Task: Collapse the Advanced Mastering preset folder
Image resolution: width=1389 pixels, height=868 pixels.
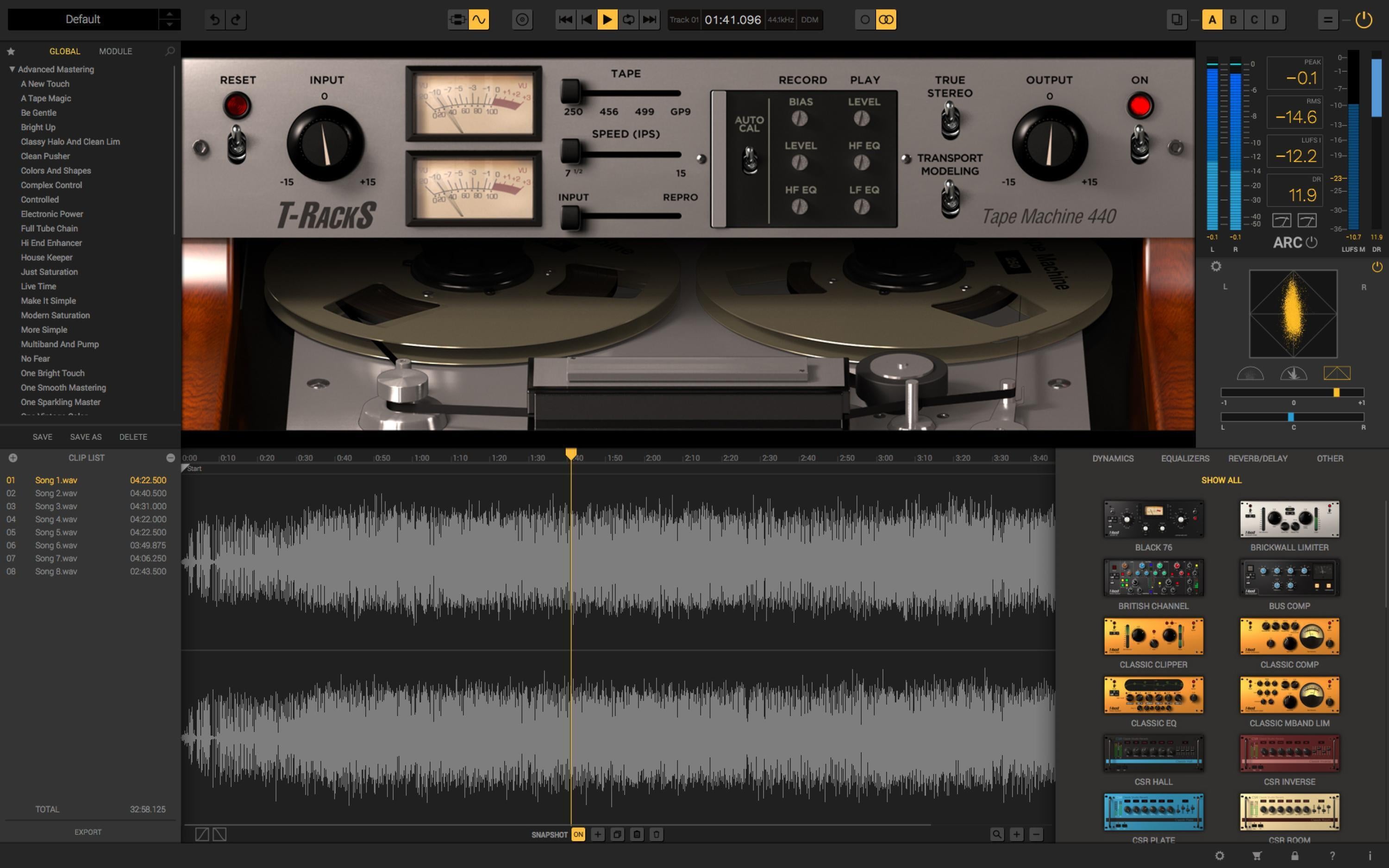Action: [11, 69]
